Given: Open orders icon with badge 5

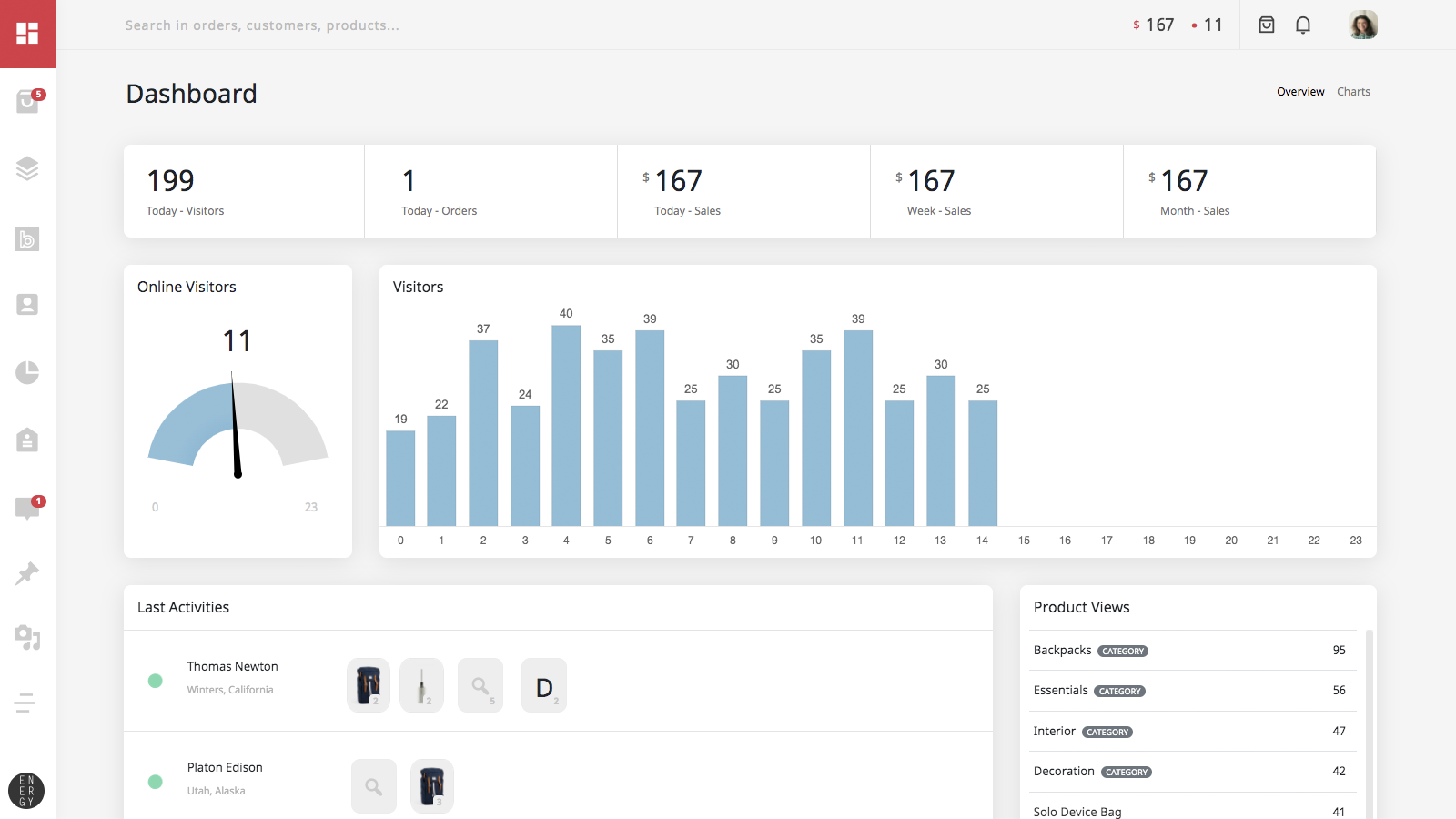Looking at the screenshot, I should point(28,100).
